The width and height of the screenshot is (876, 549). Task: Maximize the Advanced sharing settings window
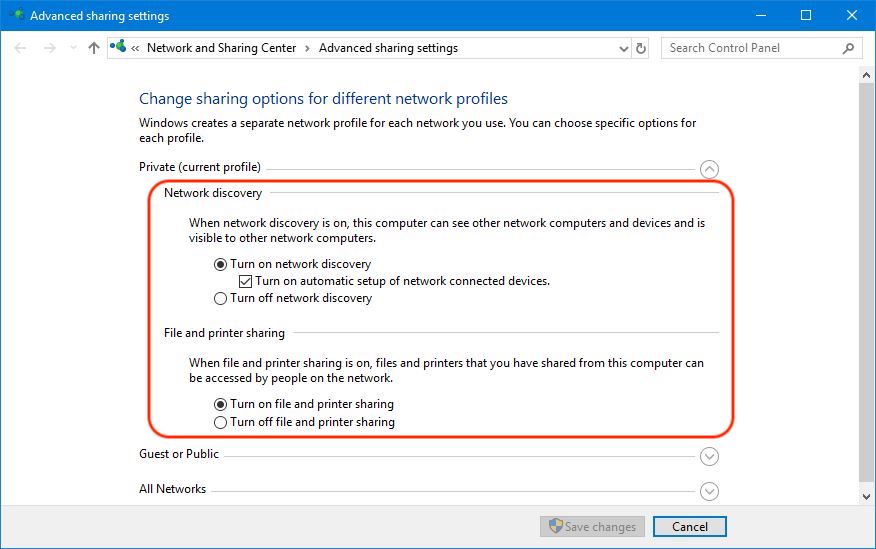point(806,15)
